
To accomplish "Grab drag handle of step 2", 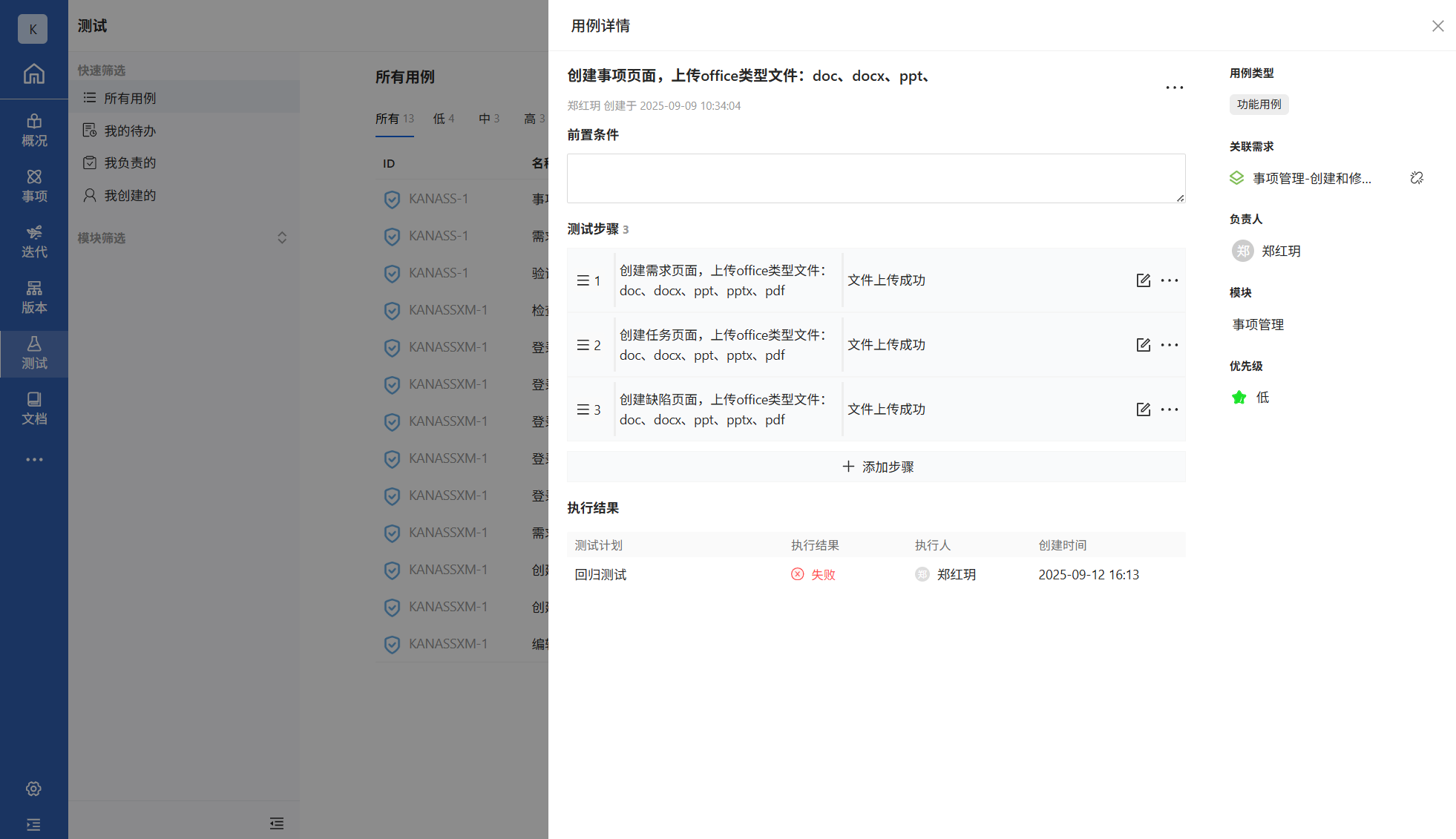I will point(583,345).
